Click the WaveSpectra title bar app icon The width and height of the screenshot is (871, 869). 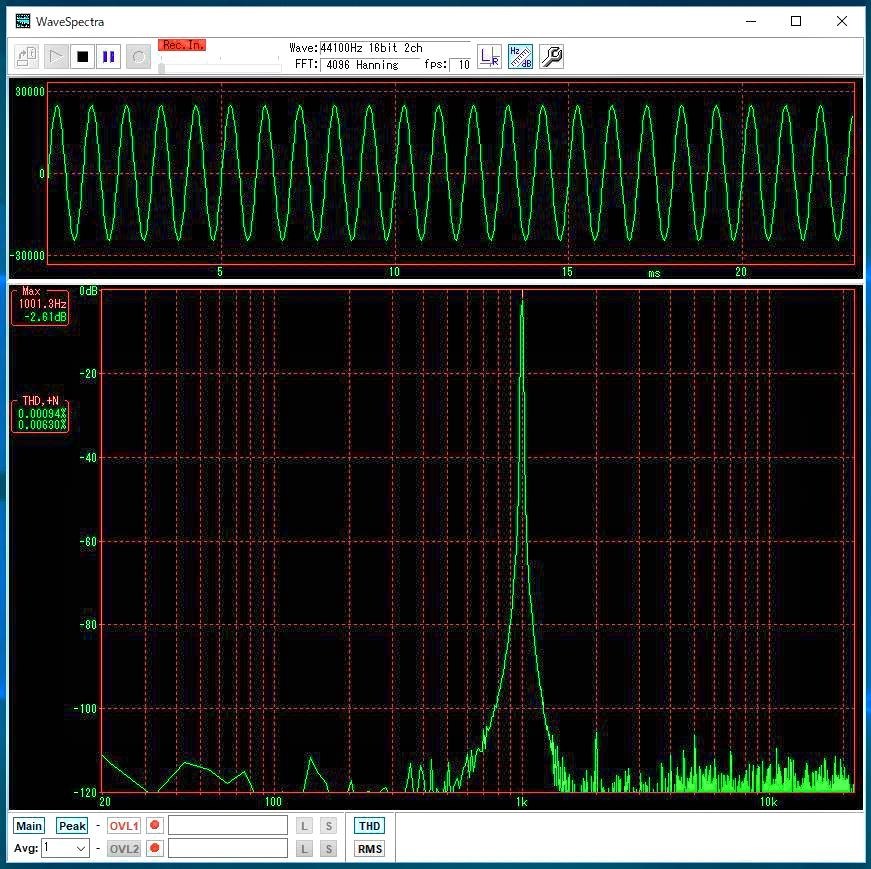pyautogui.click(x=22, y=21)
